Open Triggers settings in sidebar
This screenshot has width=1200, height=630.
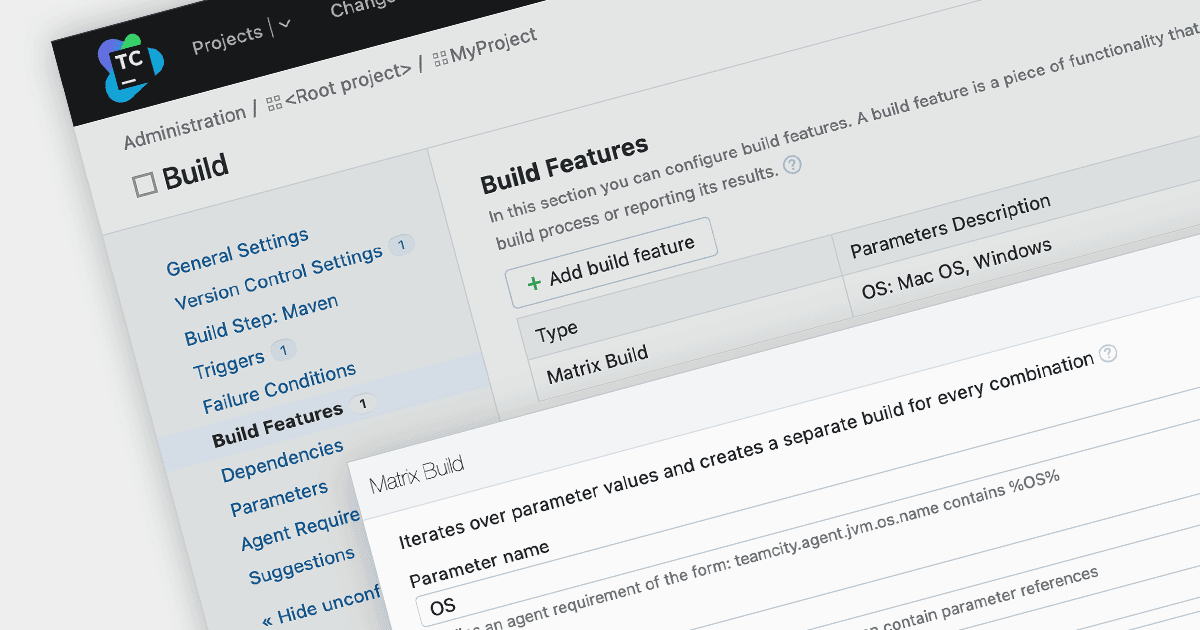coord(229,365)
